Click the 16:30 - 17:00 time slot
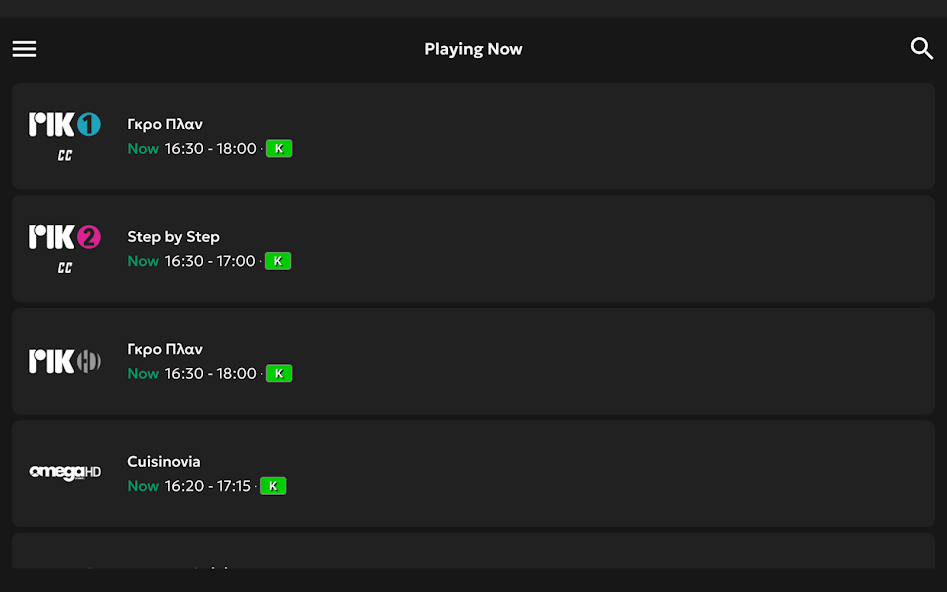This screenshot has width=947, height=592. (210, 261)
